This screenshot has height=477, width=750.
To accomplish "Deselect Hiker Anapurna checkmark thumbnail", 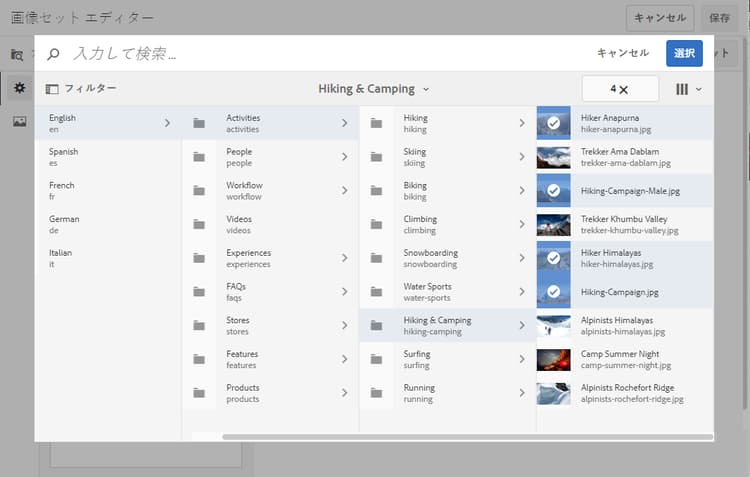I will 553,123.
